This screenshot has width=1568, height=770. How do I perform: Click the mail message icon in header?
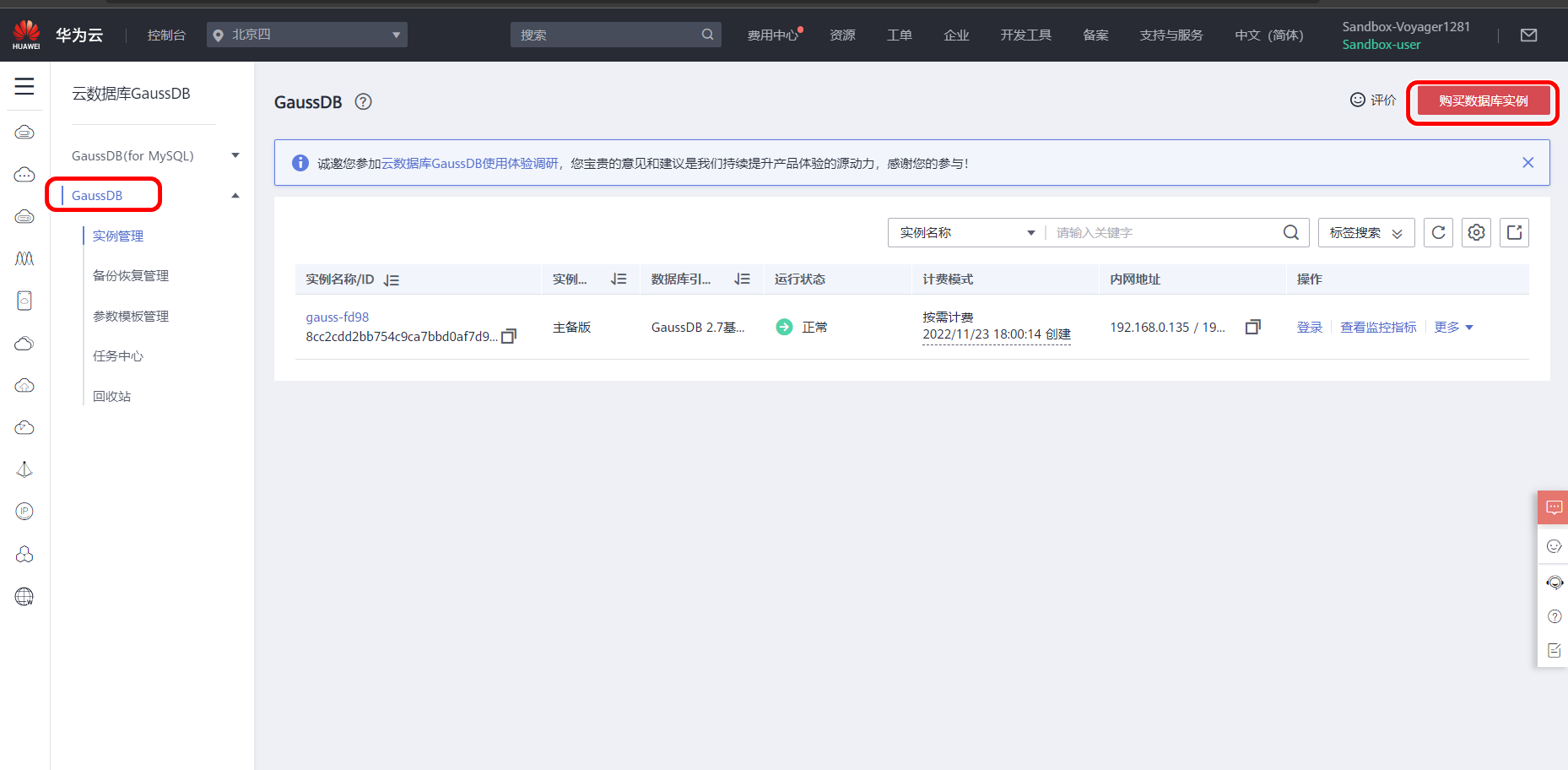tap(1528, 35)
